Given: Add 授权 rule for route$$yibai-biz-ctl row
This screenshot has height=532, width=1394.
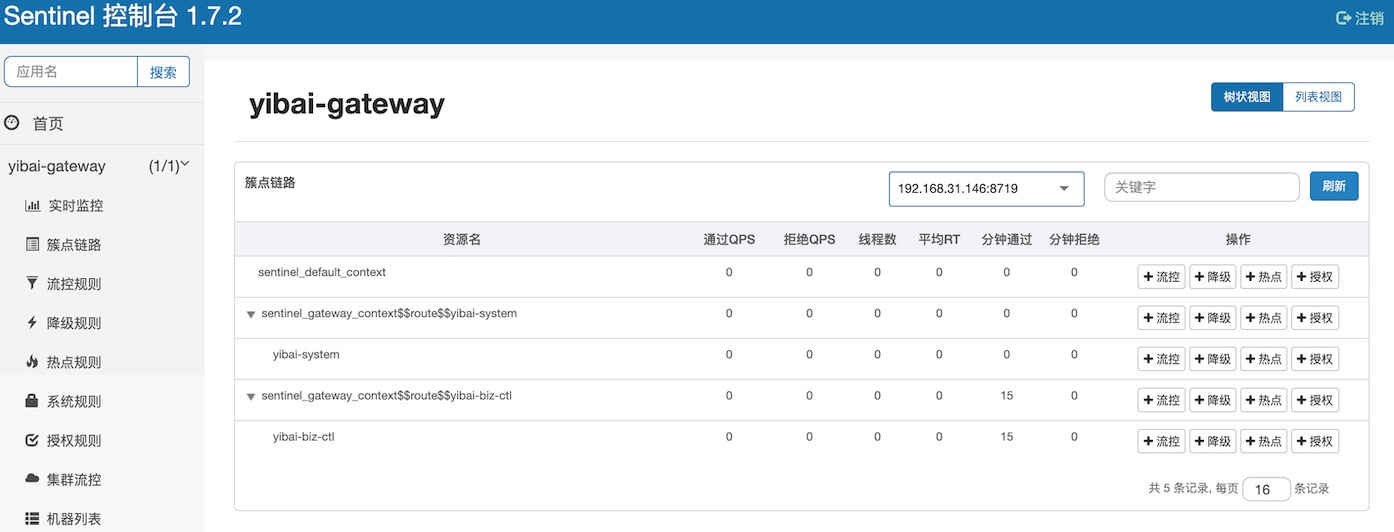Looking at the screenshot, I should tap(1315, 400).
